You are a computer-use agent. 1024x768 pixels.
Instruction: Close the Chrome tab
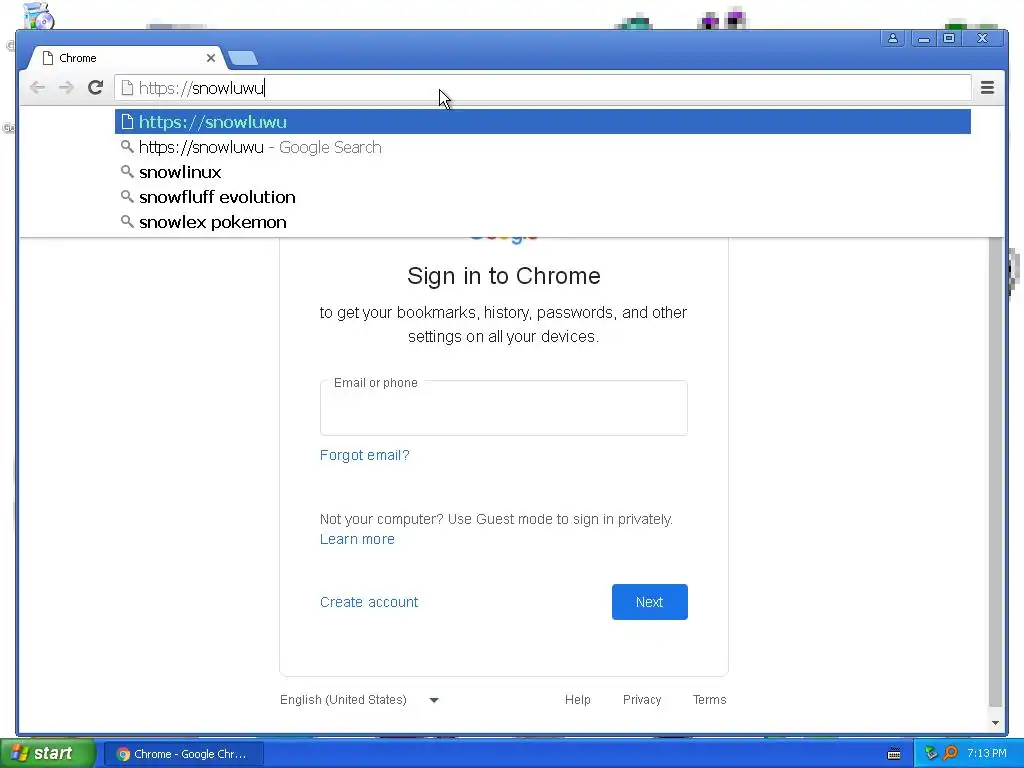click(x=211, y=58)
